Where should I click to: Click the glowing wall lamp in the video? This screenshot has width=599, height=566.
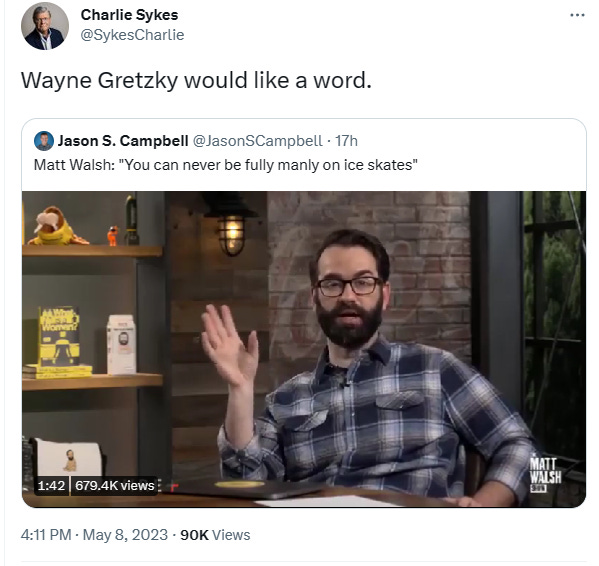coord(231,234)
